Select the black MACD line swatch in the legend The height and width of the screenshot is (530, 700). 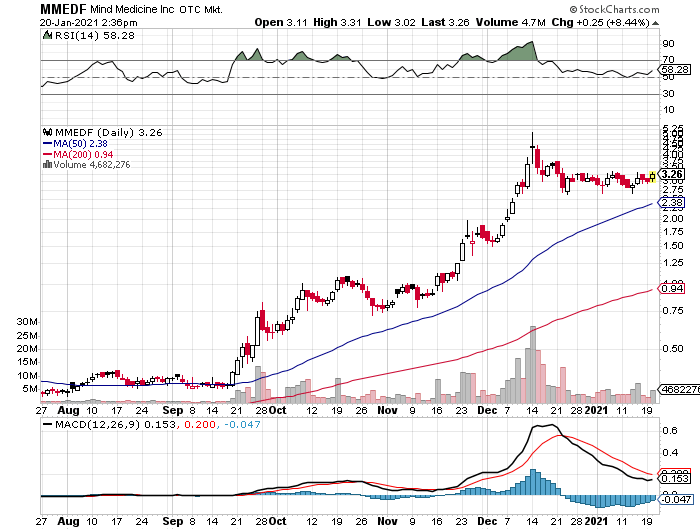click(x=47, y=424)
